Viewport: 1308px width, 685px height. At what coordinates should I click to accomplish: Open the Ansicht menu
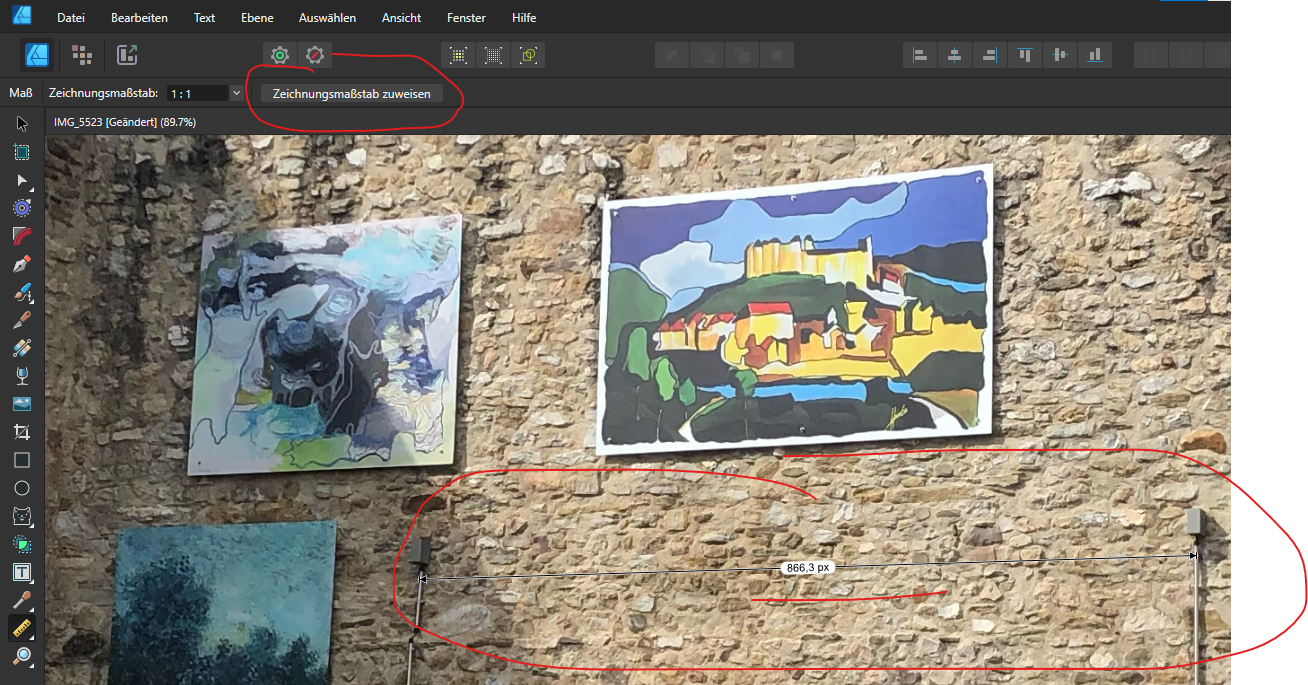coord(401,18)
